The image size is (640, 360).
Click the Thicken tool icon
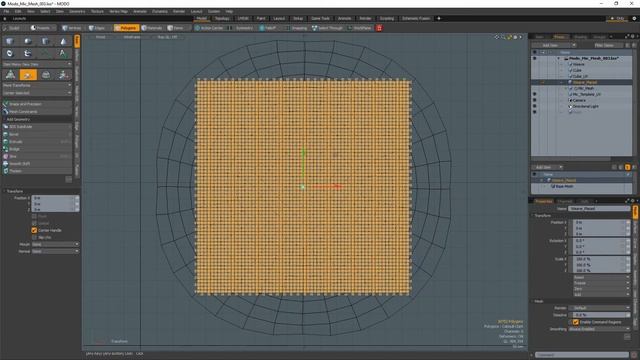click(x=6, y=171)
